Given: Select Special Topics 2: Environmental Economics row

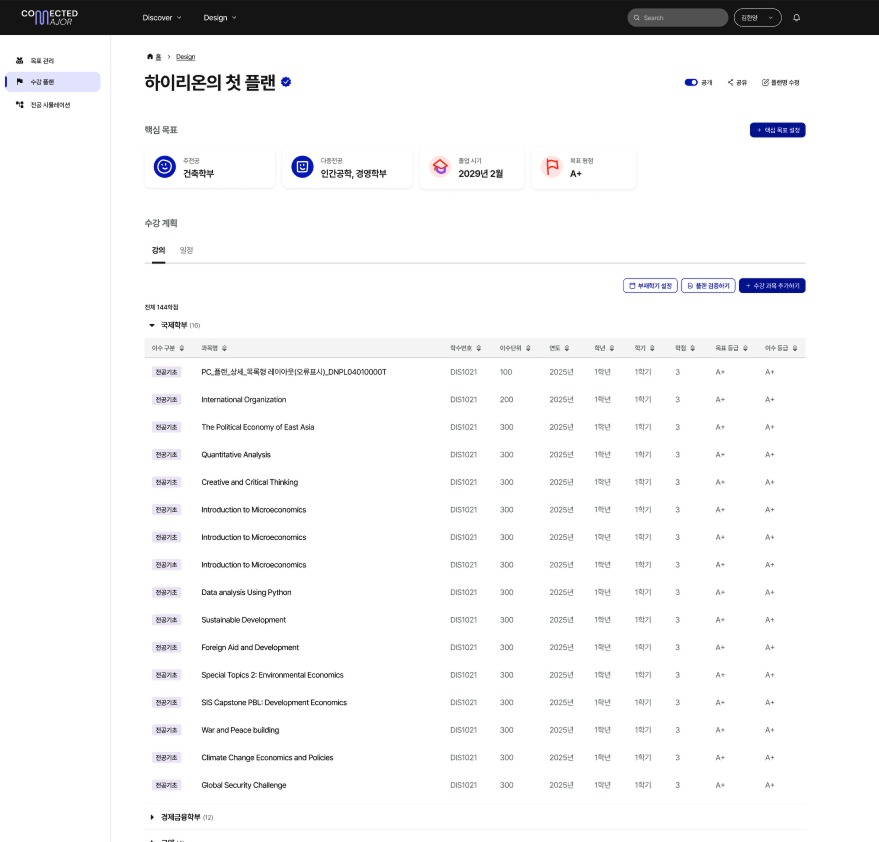Looking at the screenshot, I should (475, 675).
